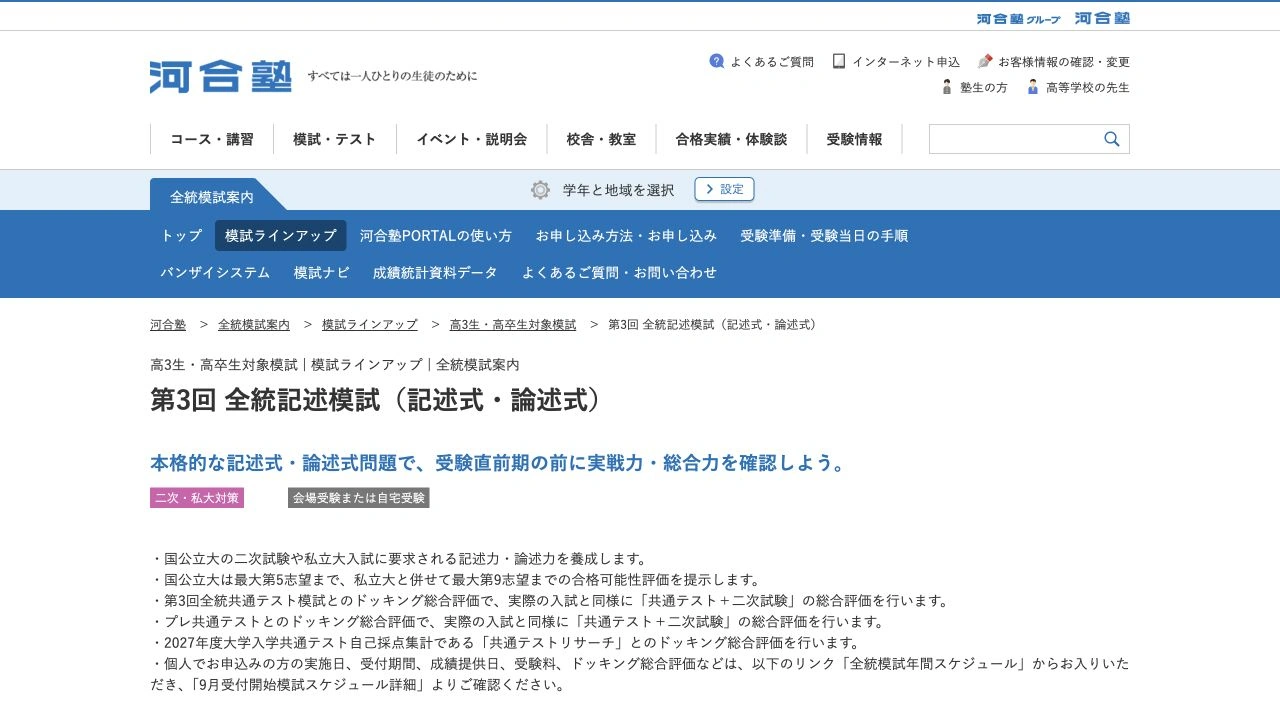Image resolution: width=1280 pixels, height=720 pixels.
Task: Click the tablet icon for インターネット申込
Action: tap(839, 61)
